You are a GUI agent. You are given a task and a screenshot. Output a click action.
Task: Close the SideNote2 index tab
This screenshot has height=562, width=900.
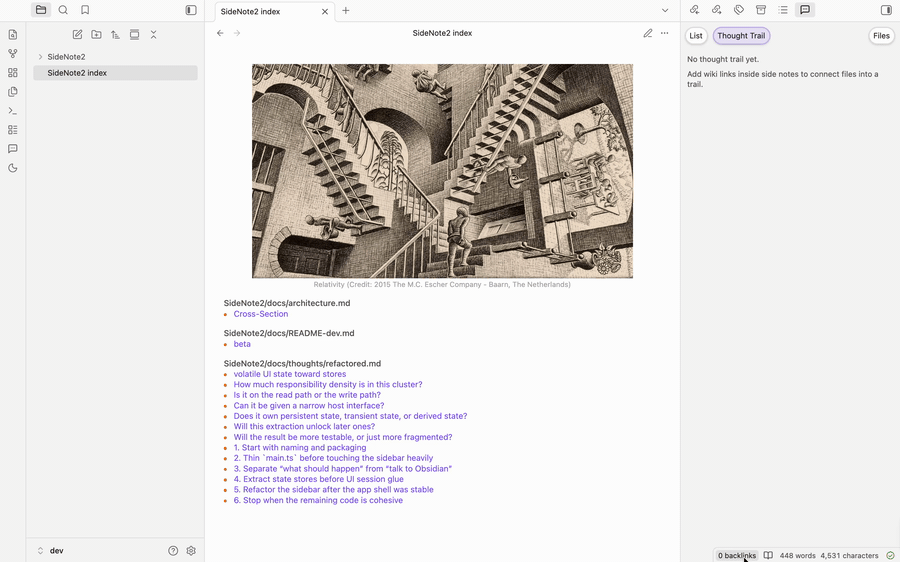[325, 11]
